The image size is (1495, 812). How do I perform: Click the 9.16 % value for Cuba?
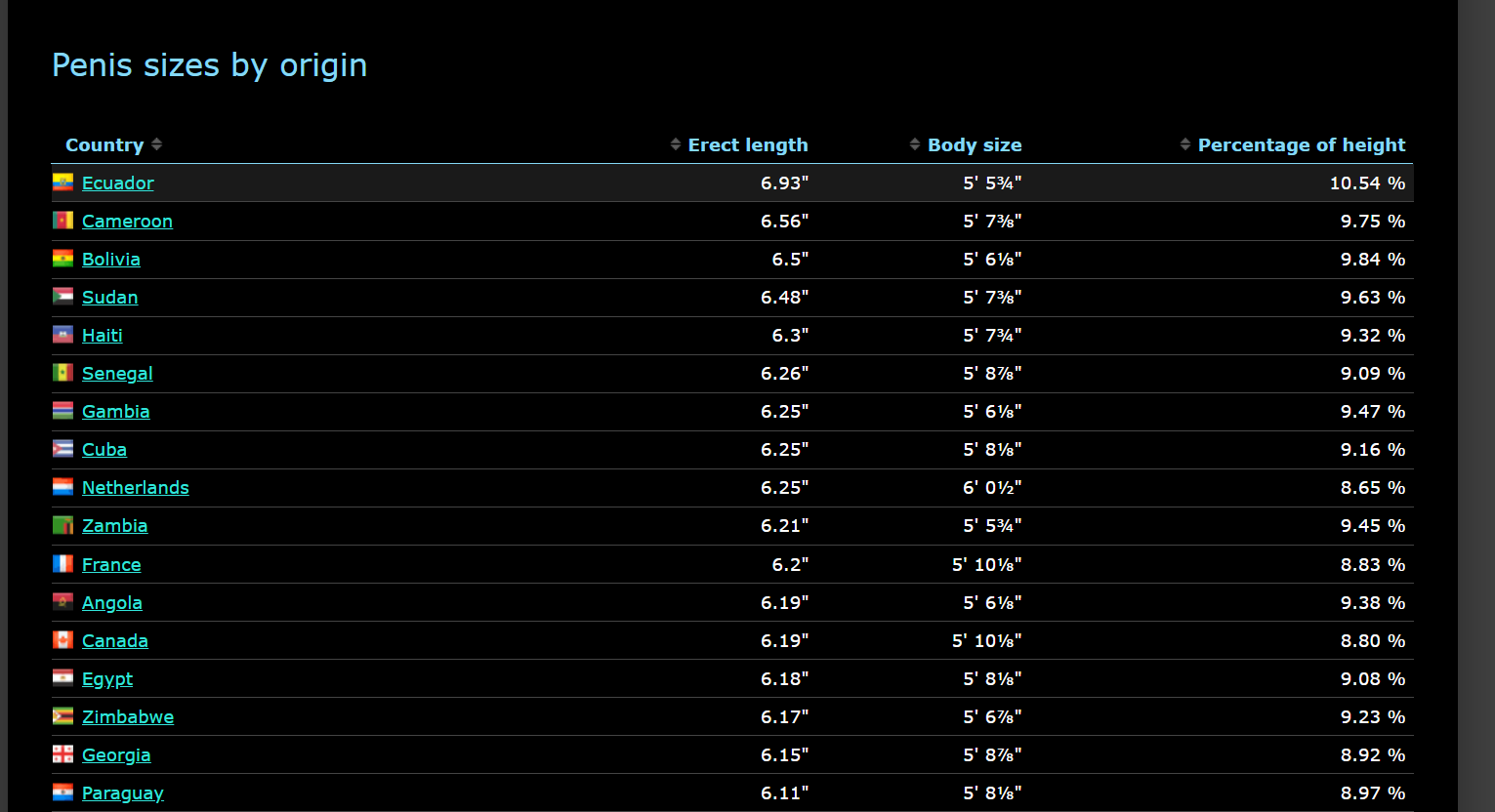click(x=1373, y=449)
